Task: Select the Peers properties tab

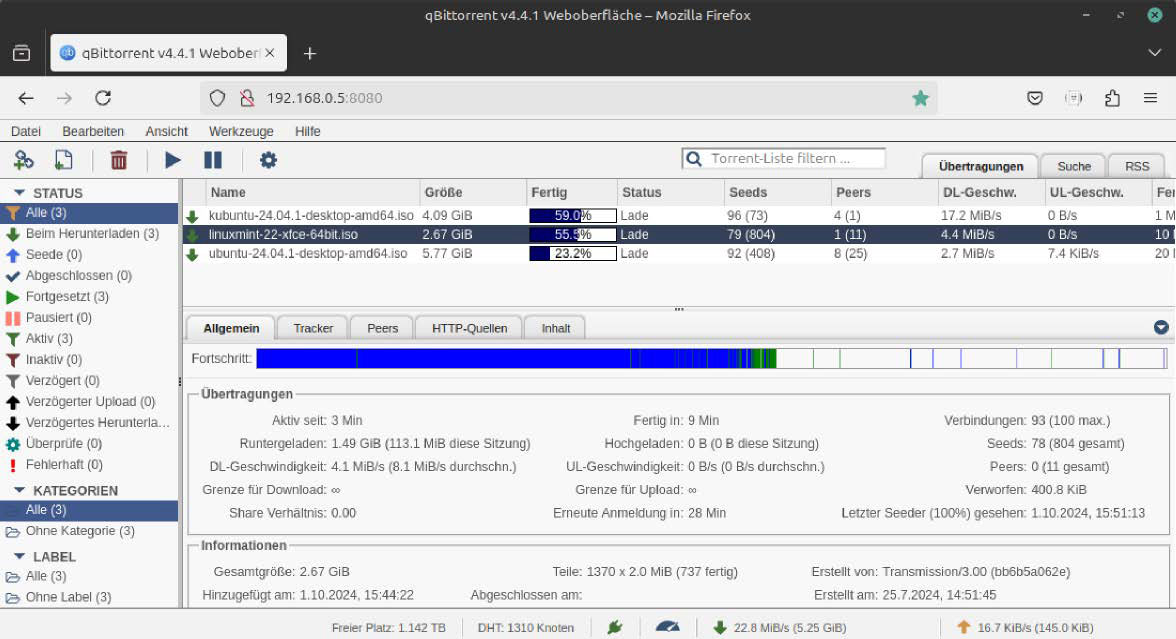Action: tap(382, 328)
